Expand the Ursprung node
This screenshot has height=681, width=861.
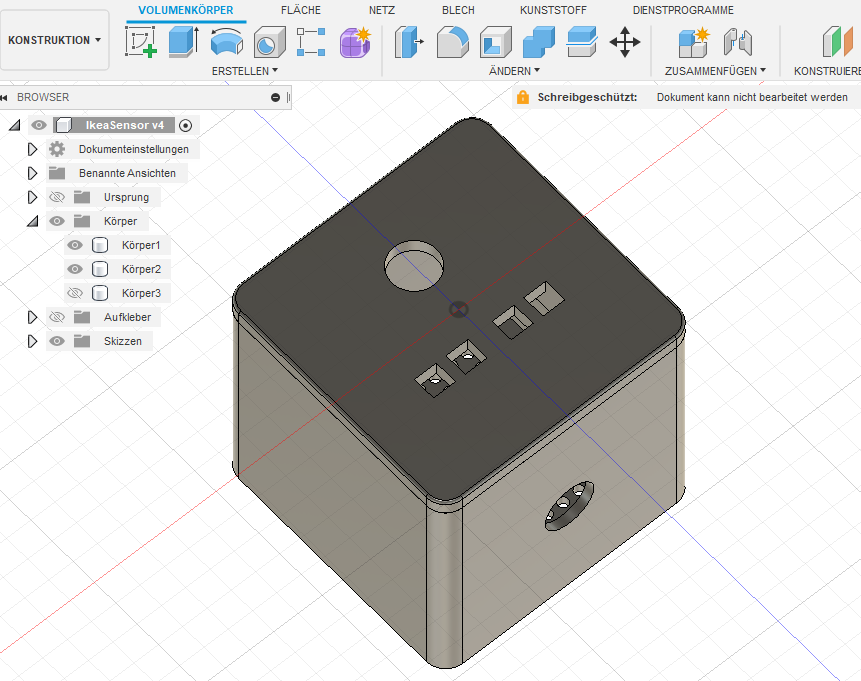coord(32,197)
